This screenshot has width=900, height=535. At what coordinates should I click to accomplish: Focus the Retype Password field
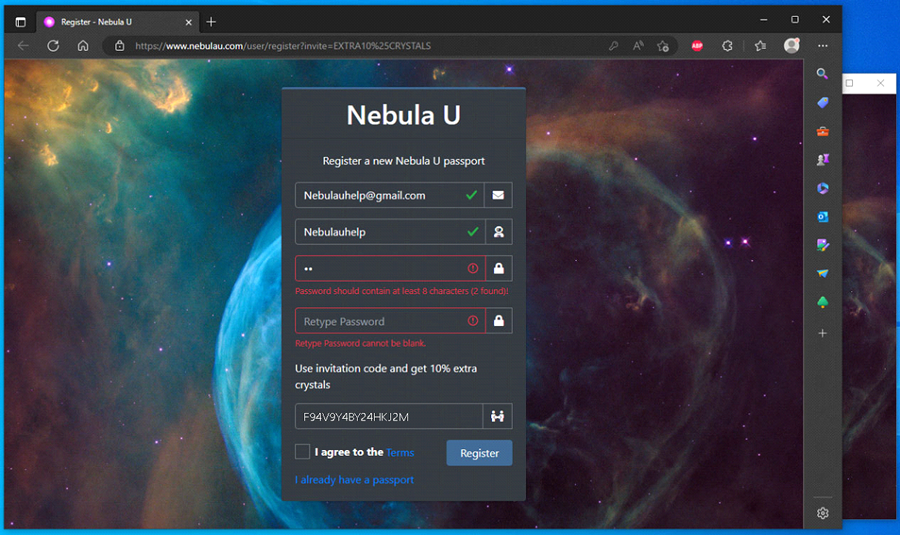click(x=390, y=321)
